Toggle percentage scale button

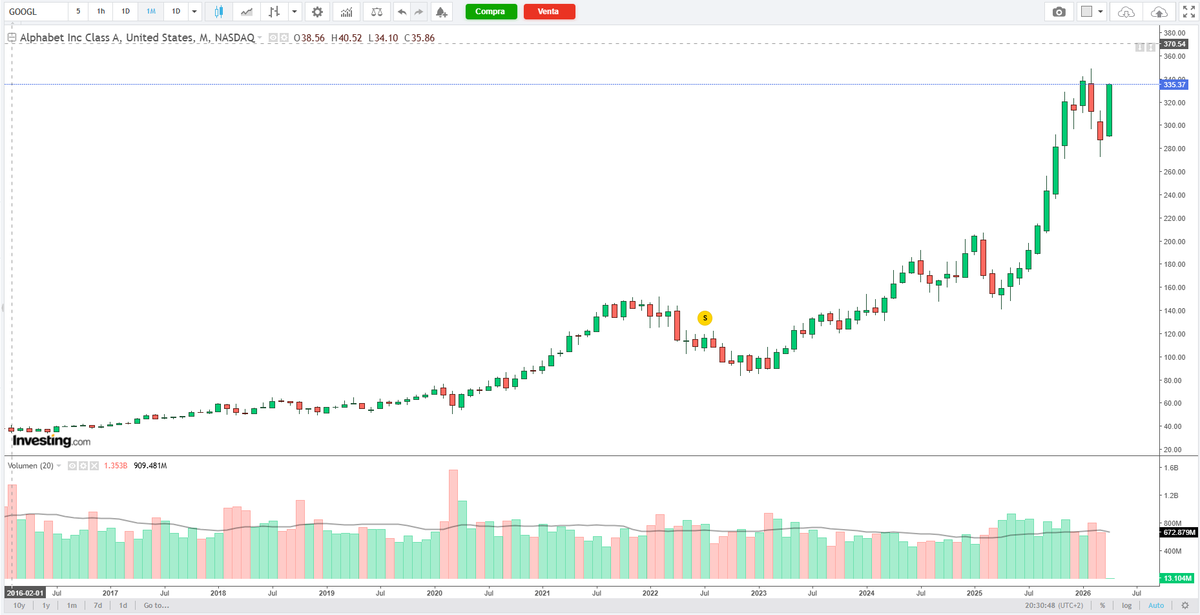1103,605
